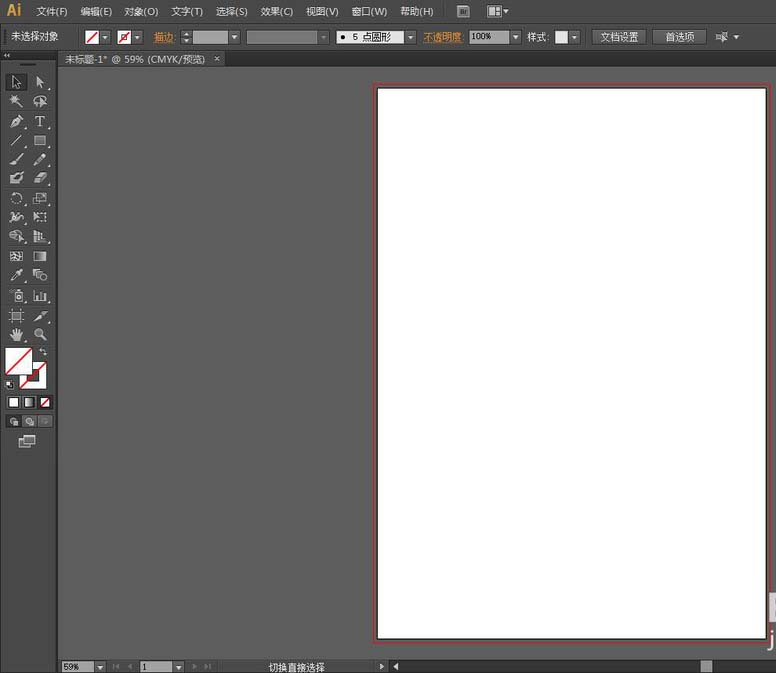Viewport: 776px width, 673px height.
Task: Open workspace arrangement dropdown in menu bar
Action: 497,11
